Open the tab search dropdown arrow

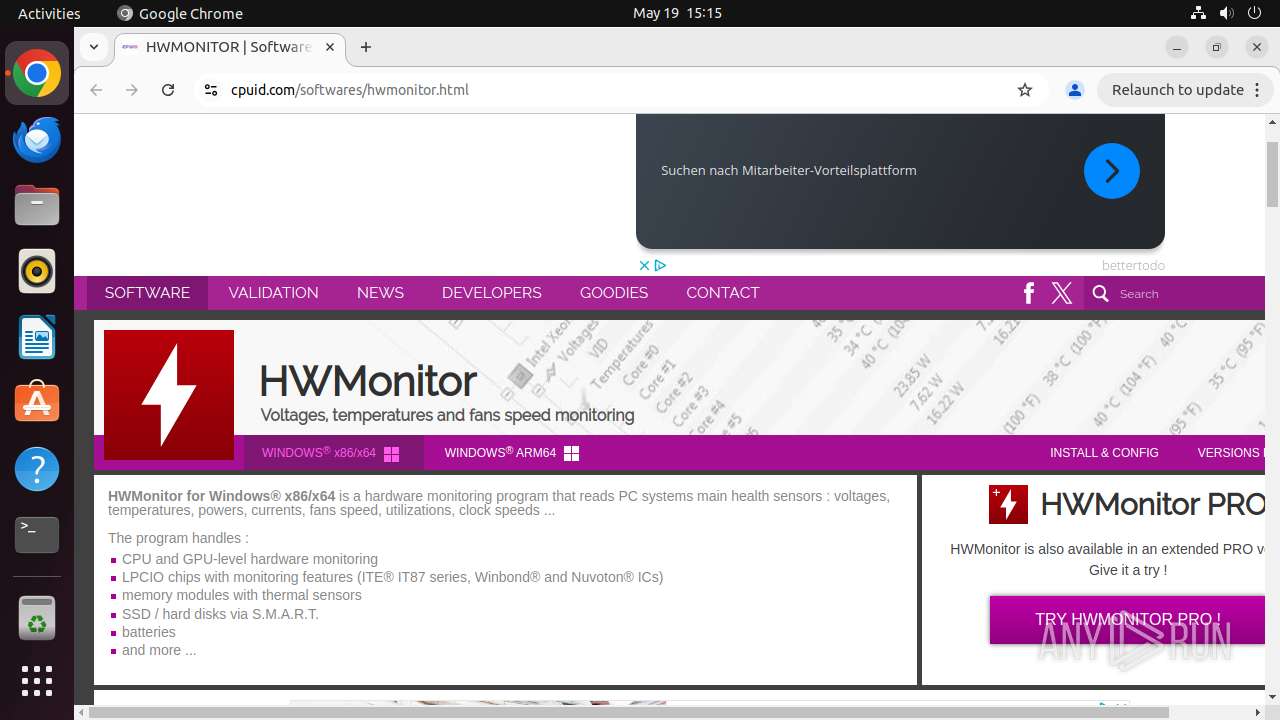click(93, 47)
